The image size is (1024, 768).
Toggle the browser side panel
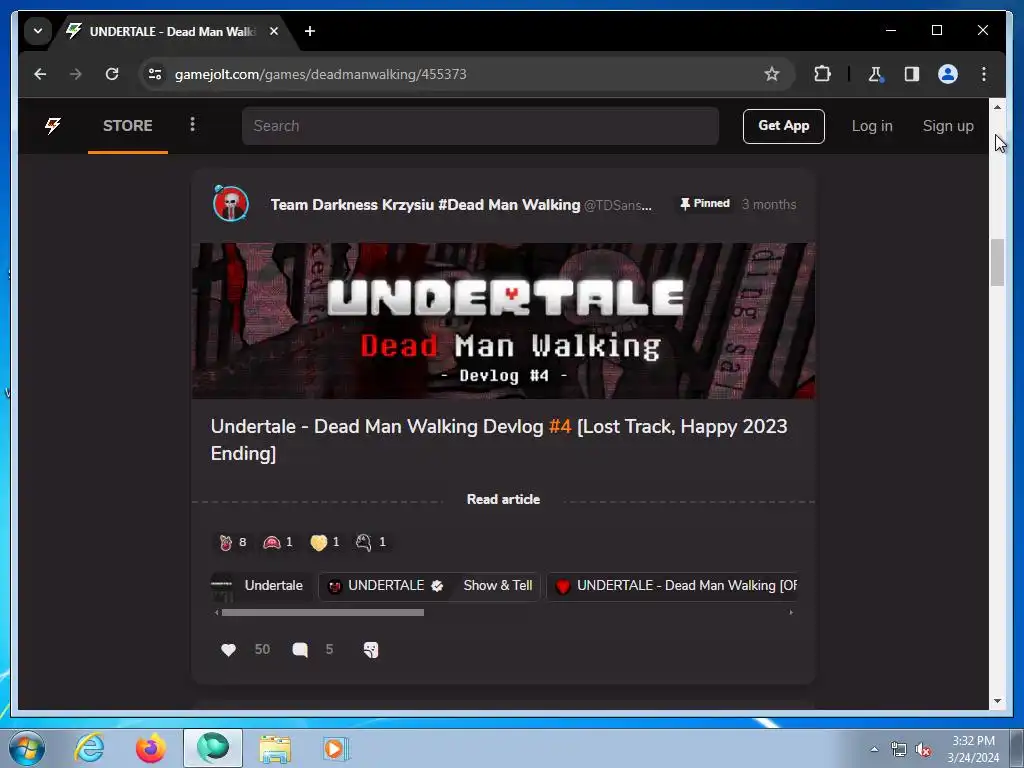pos(912,74)
